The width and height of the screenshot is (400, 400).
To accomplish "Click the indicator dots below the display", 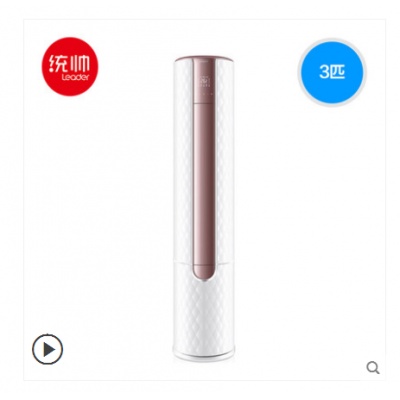I will coord(207,94).
